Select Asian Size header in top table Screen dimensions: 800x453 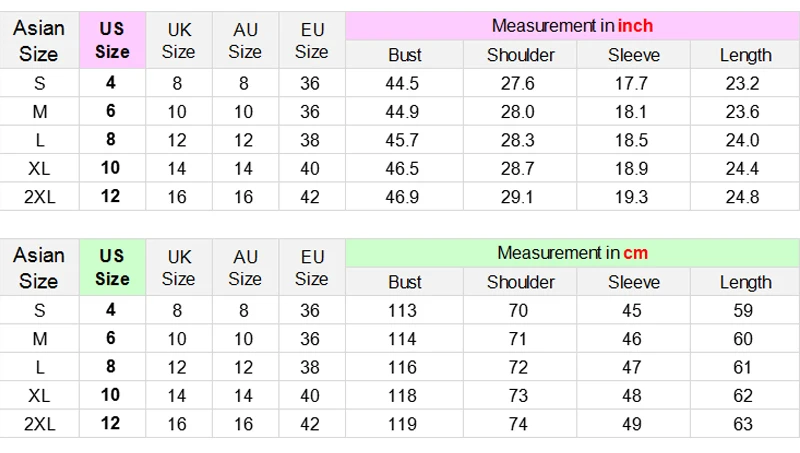(39, 41)
